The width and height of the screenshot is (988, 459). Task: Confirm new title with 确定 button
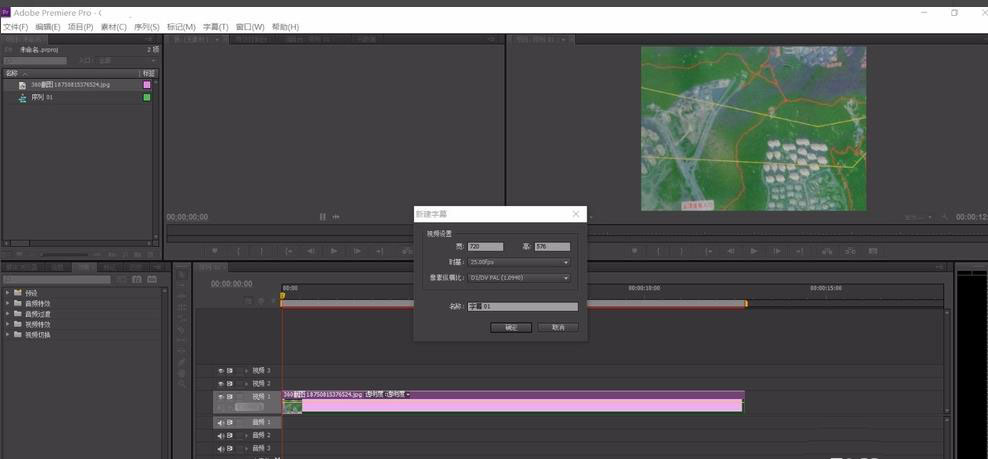click(511, 327)
